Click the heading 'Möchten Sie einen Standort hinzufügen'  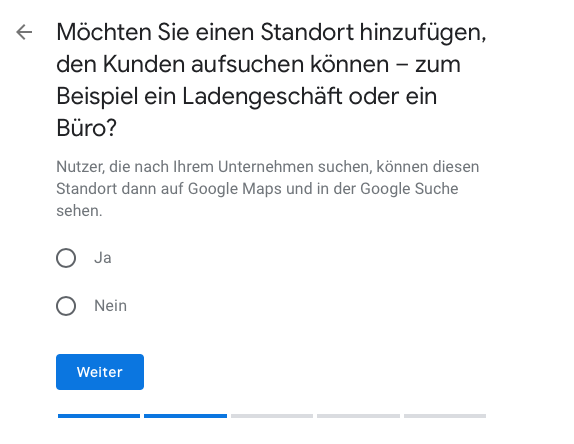point(271,32)
